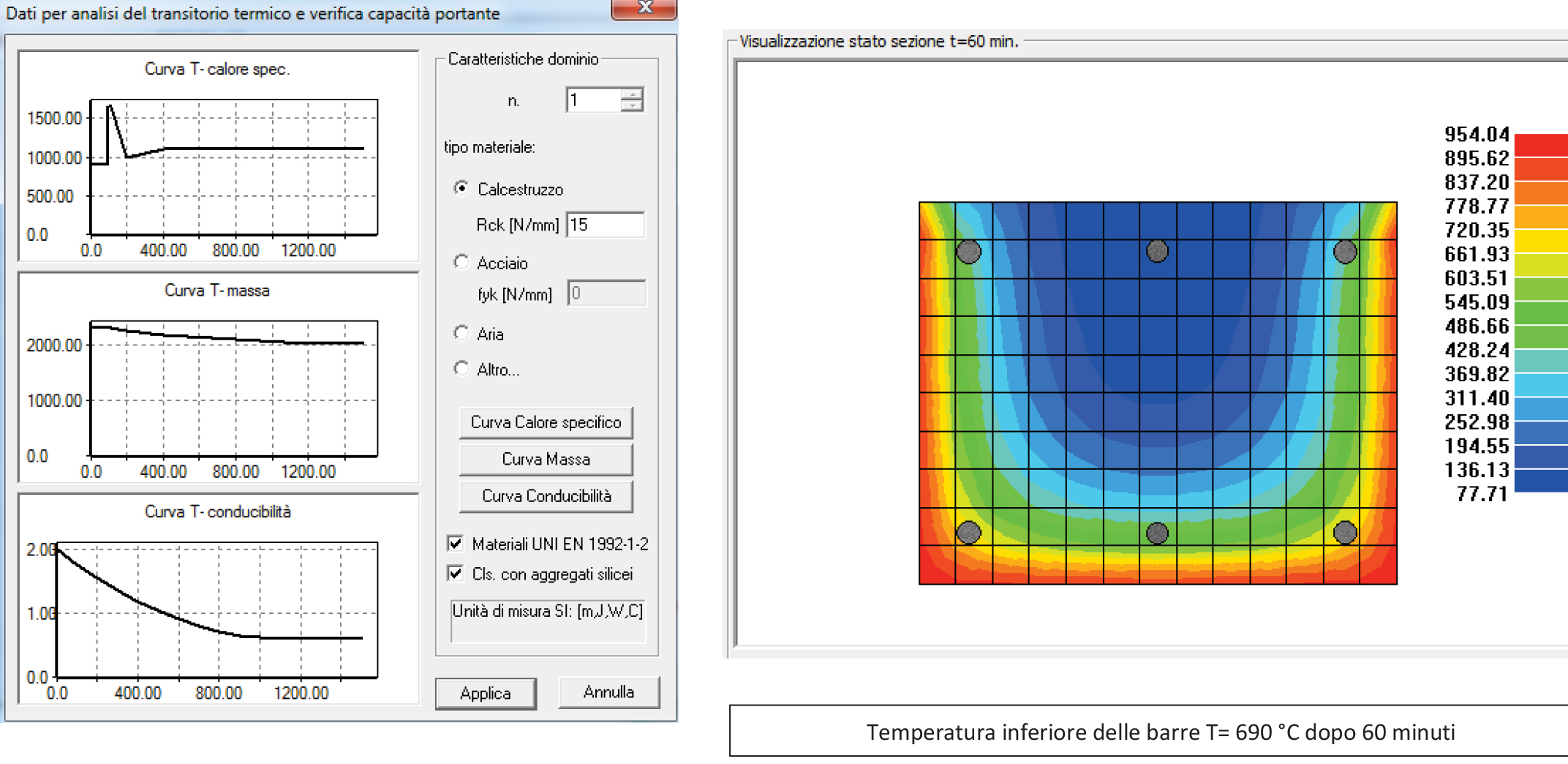
Task: Select the Acciaio material option
Action: click(x=461, y=262)
